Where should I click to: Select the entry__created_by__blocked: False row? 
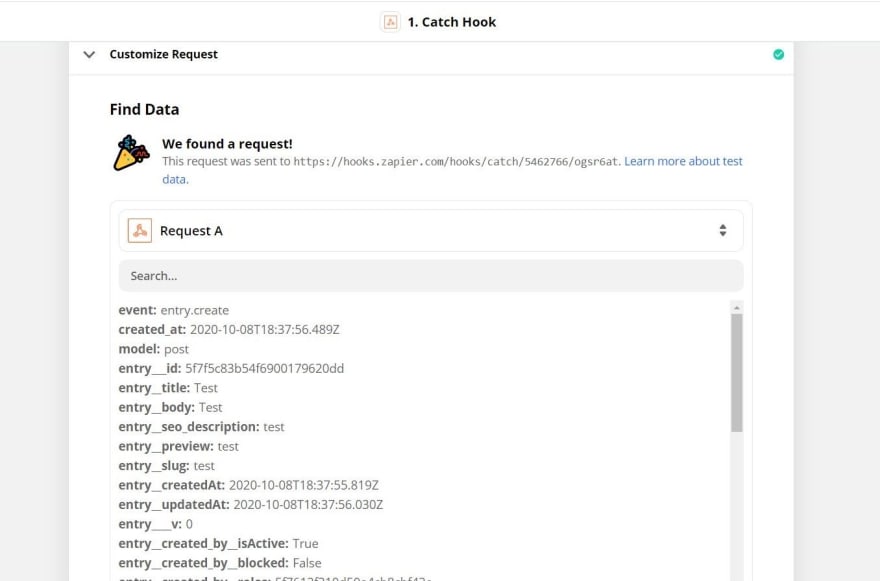220,563
